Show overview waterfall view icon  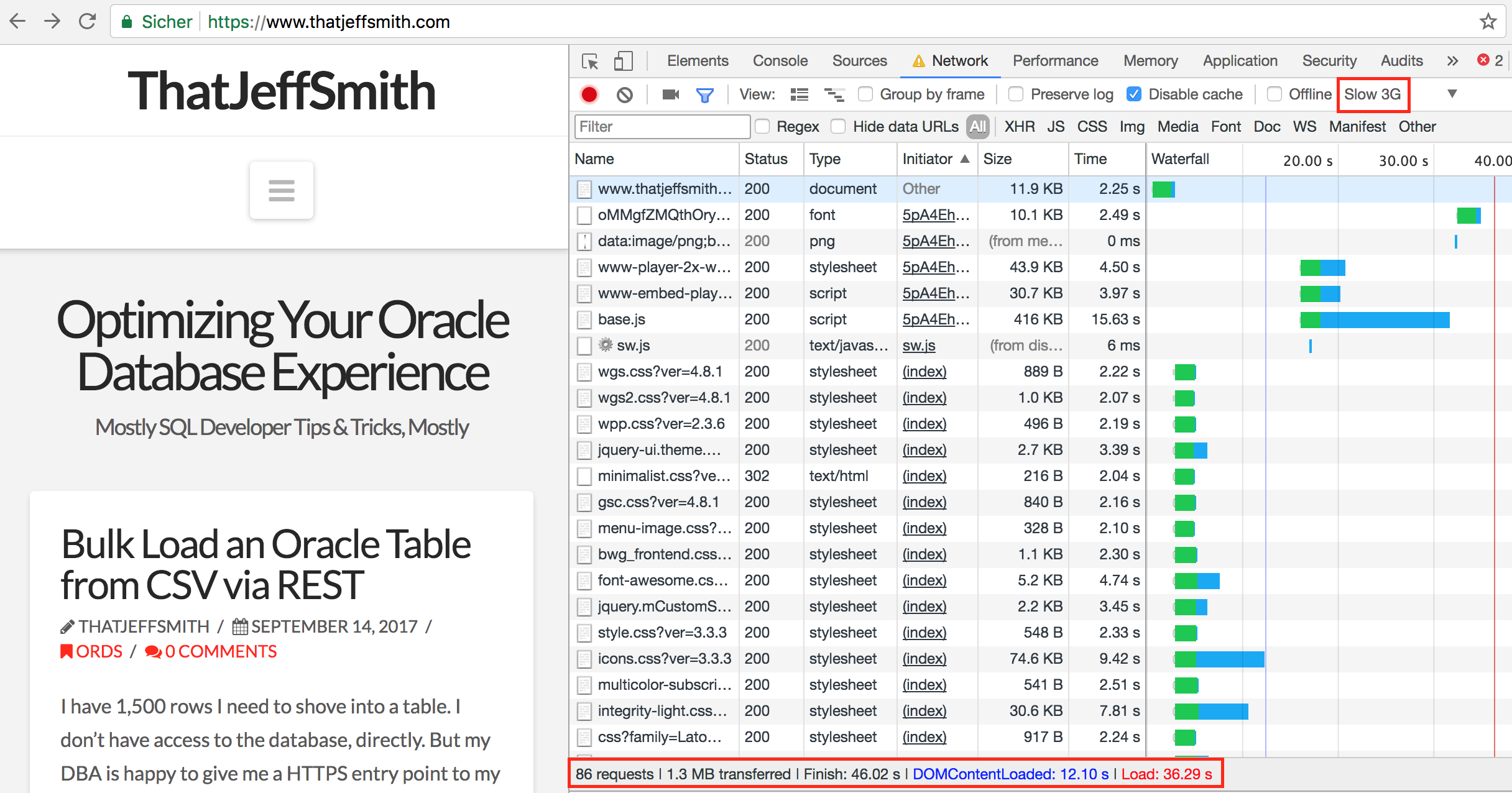[834, 94]
